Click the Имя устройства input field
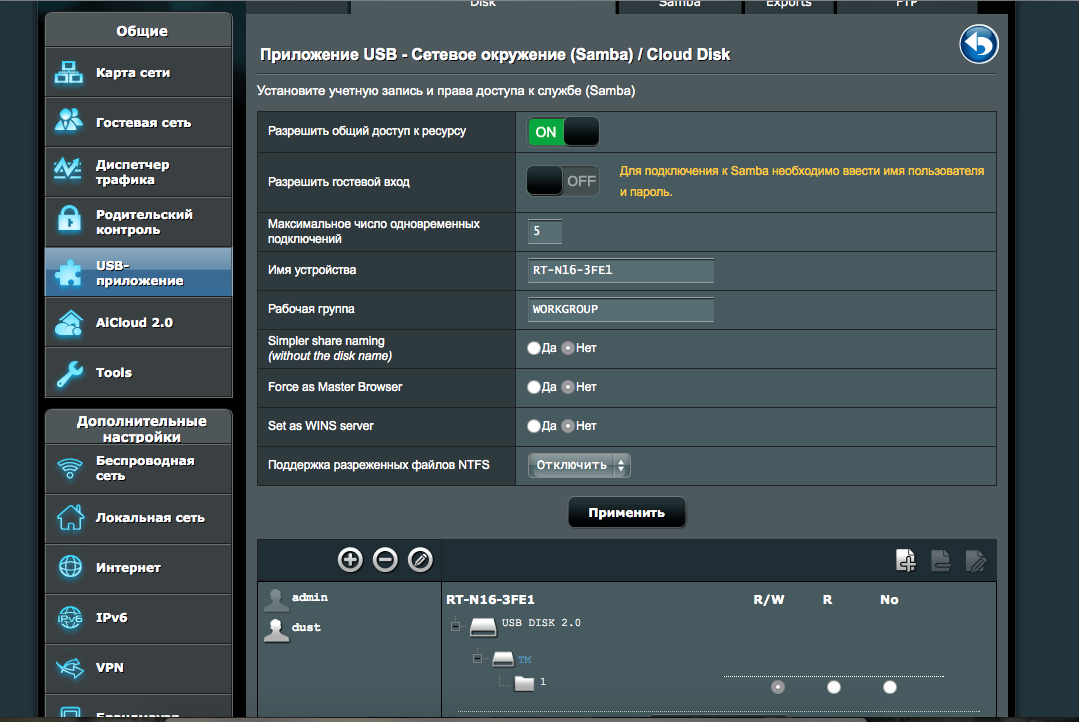 click(x=621, y=271)
